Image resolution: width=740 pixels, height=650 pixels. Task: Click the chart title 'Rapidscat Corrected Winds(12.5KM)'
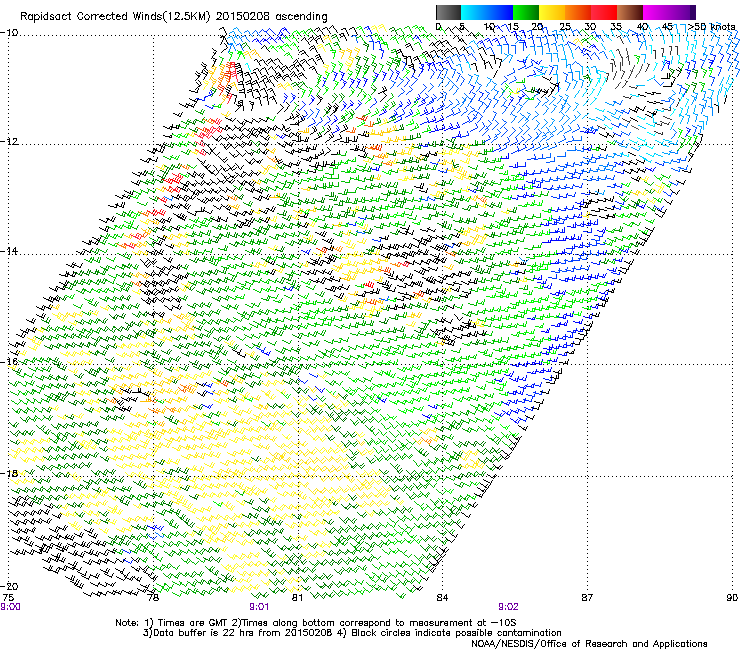tap(115, 17)
